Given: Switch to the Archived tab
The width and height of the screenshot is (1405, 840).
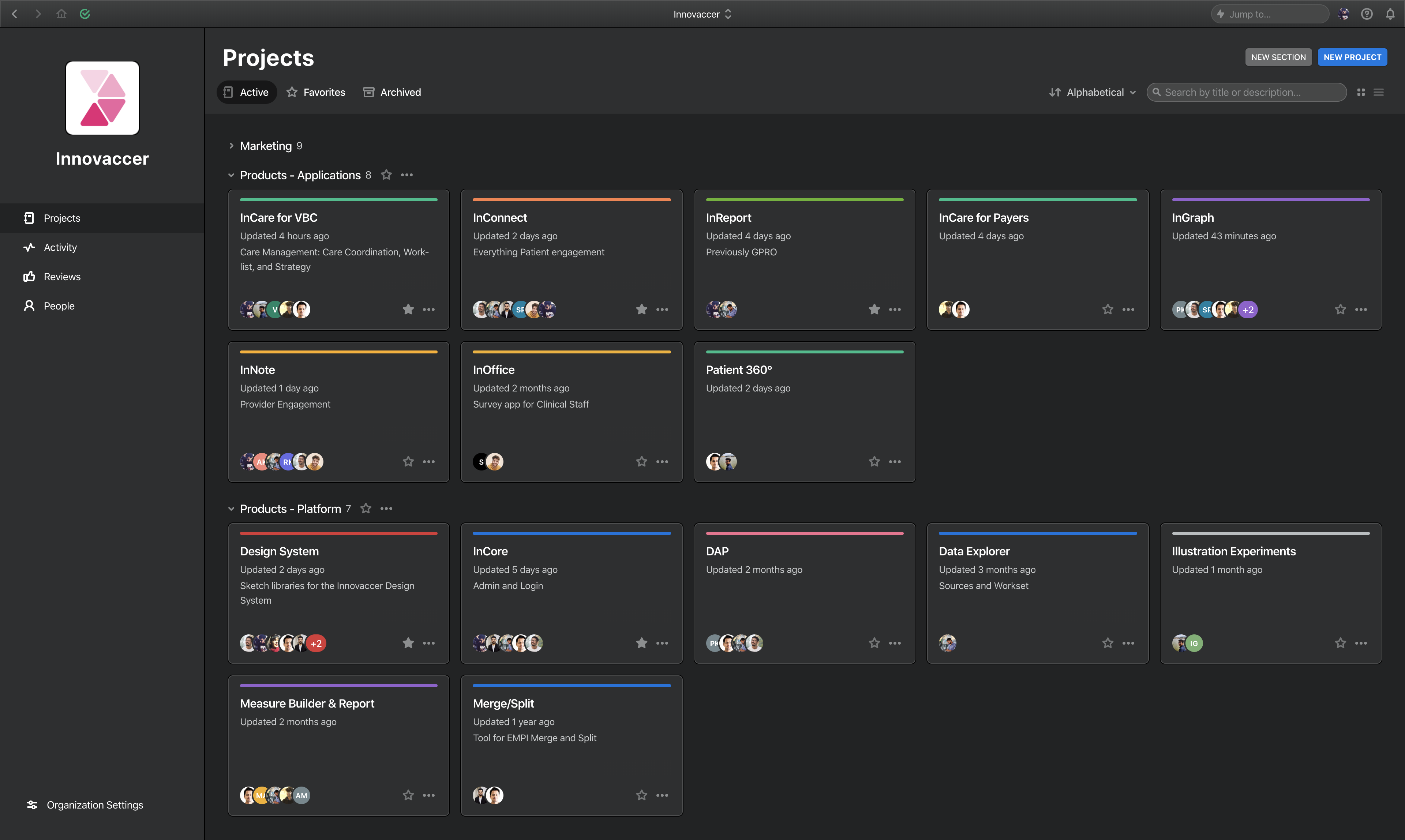Looking at the screenshot, I should pos(392,92).
